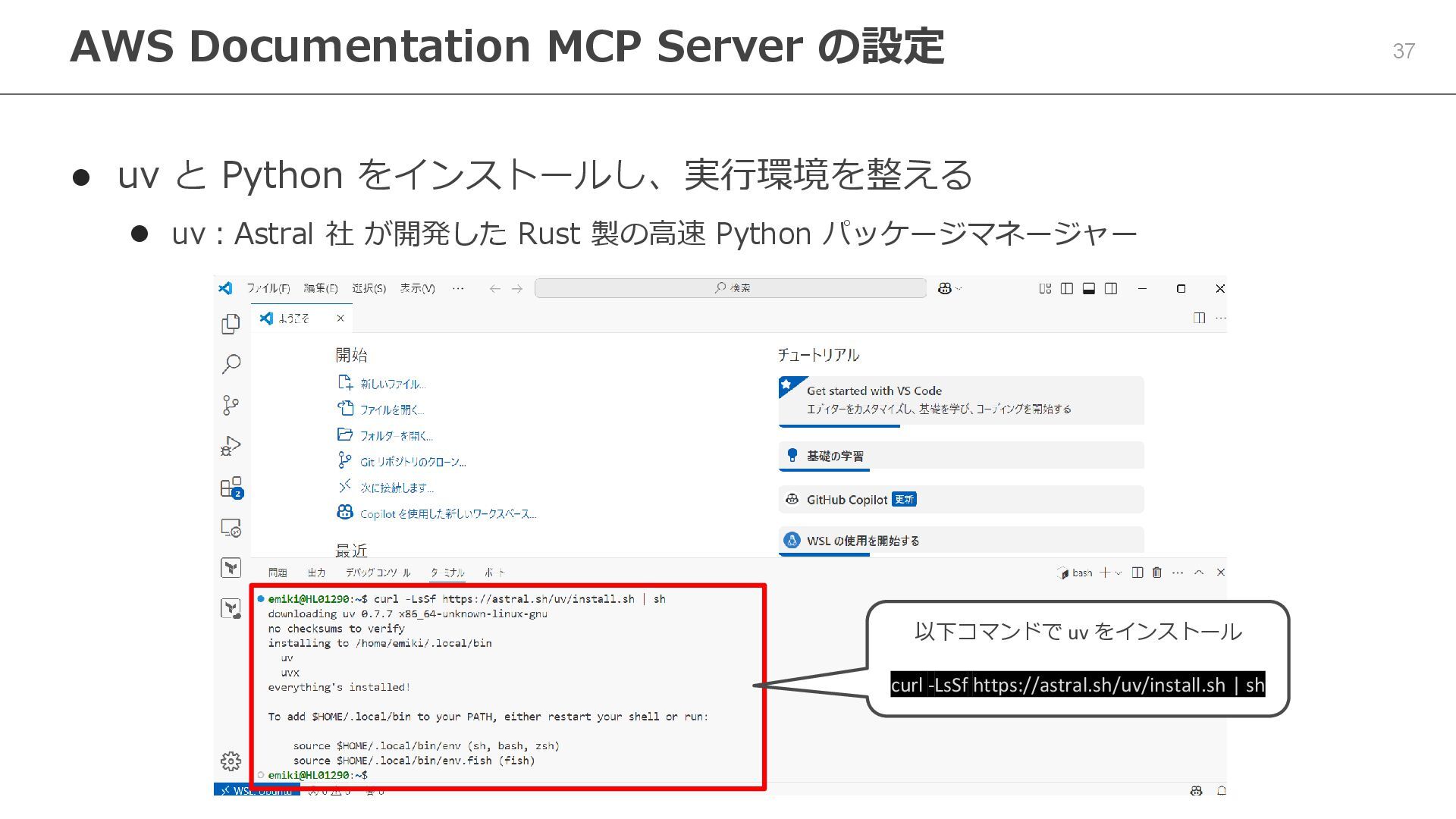Click the VS Code logo in title bar
Image resolution: width=1456 pixels, height=819 pixels.
226,288
